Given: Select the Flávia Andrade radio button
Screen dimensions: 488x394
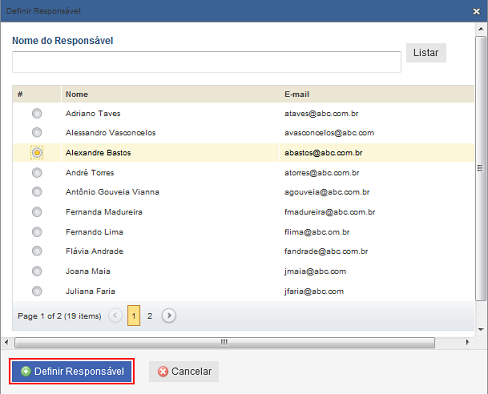Looking at the screenshot, I should (37, 251).
